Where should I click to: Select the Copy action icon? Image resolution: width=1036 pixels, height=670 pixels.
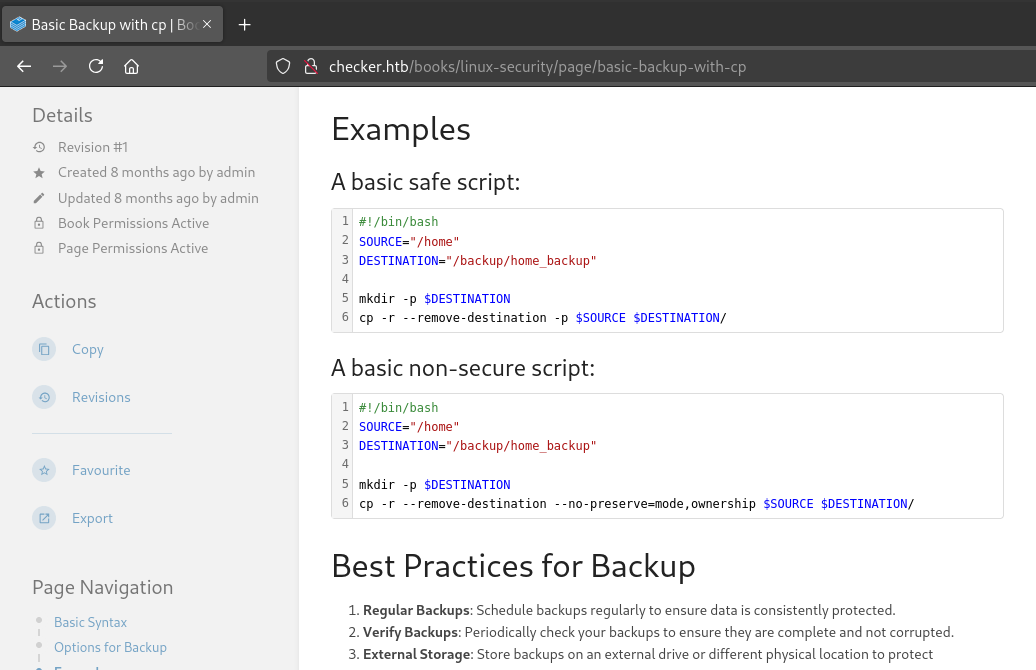[44, 349]
